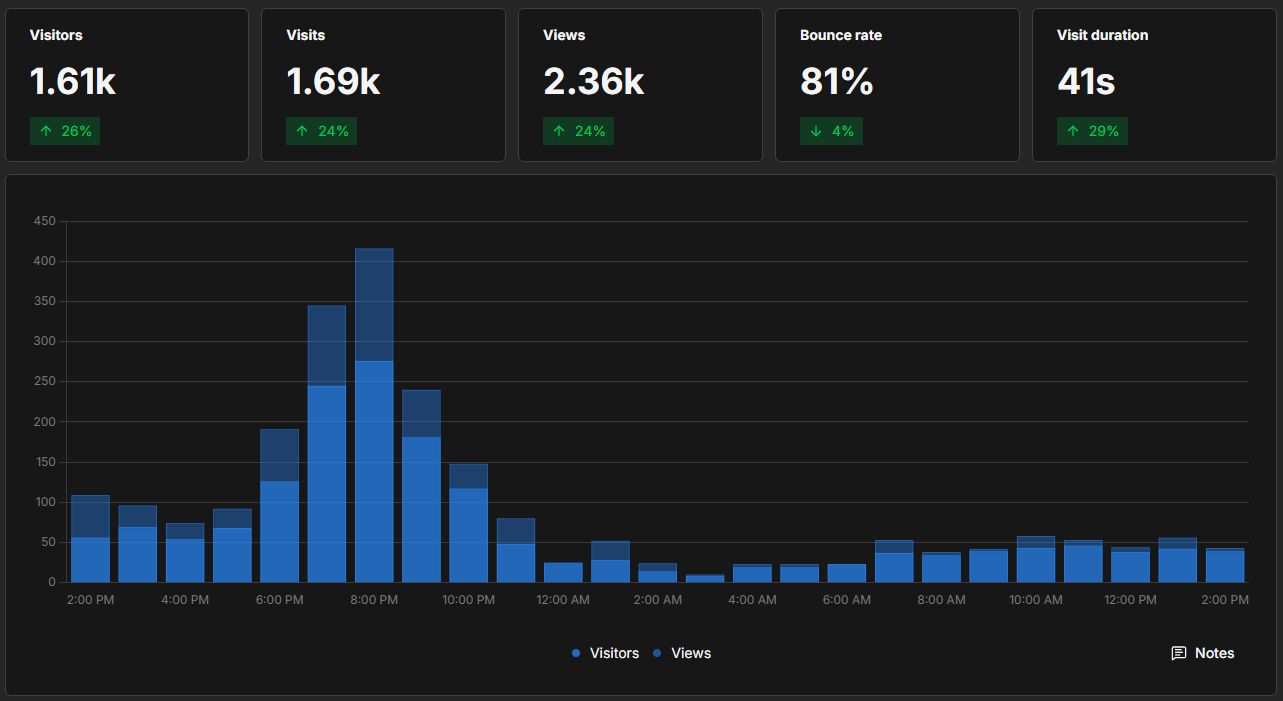Toggle the Views legend entry
The image size is (1283, 701).
(682, 653)
